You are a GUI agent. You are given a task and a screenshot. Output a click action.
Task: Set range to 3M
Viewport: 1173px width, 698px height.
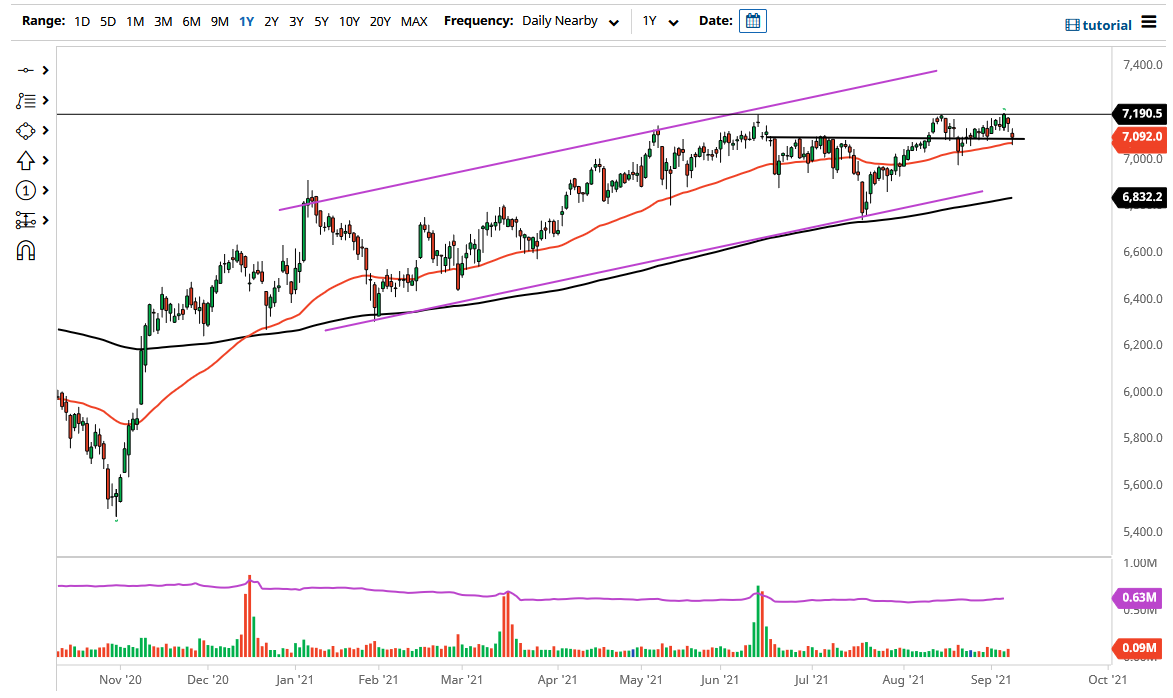tap(163, 22)
